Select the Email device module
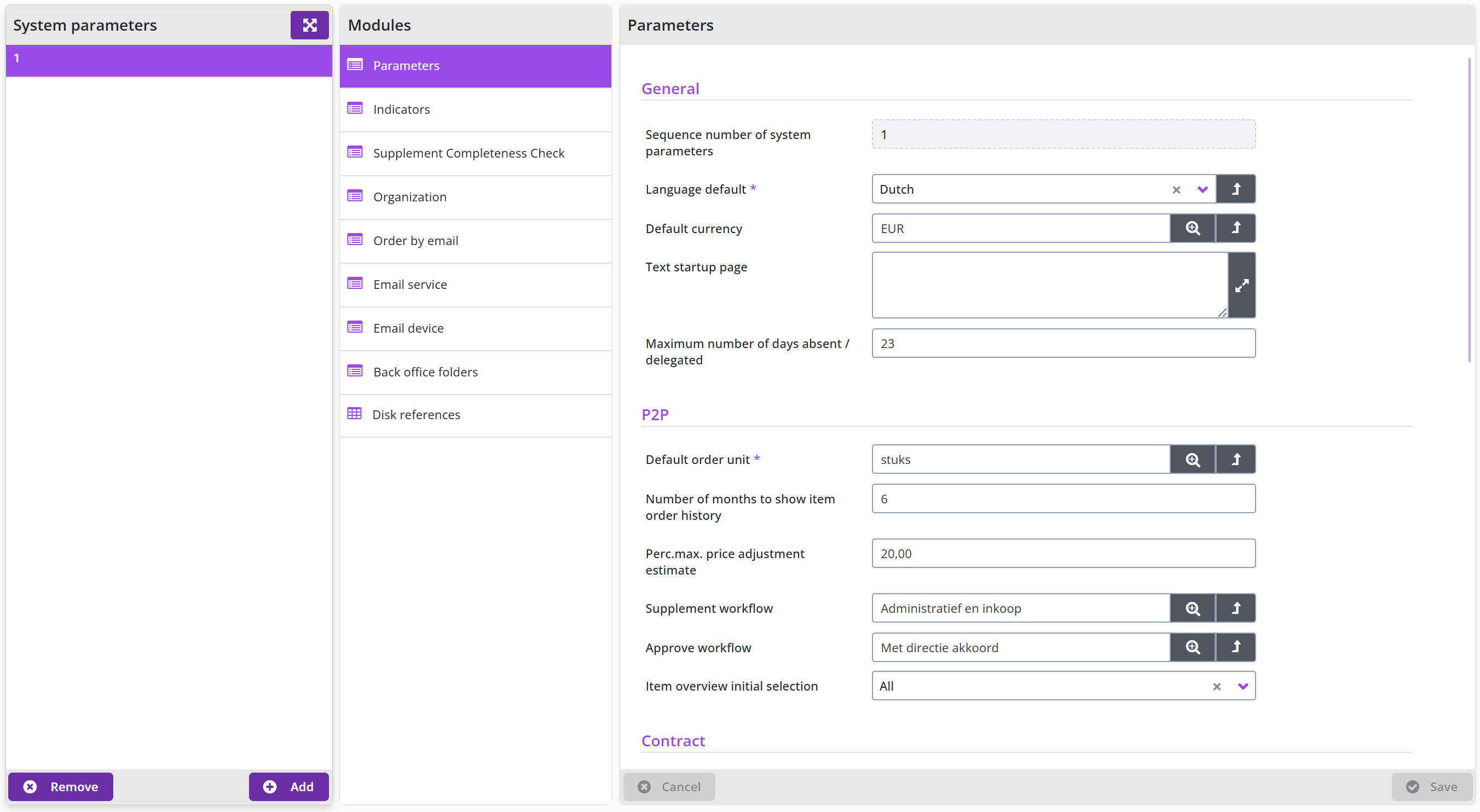 [475, 328]
